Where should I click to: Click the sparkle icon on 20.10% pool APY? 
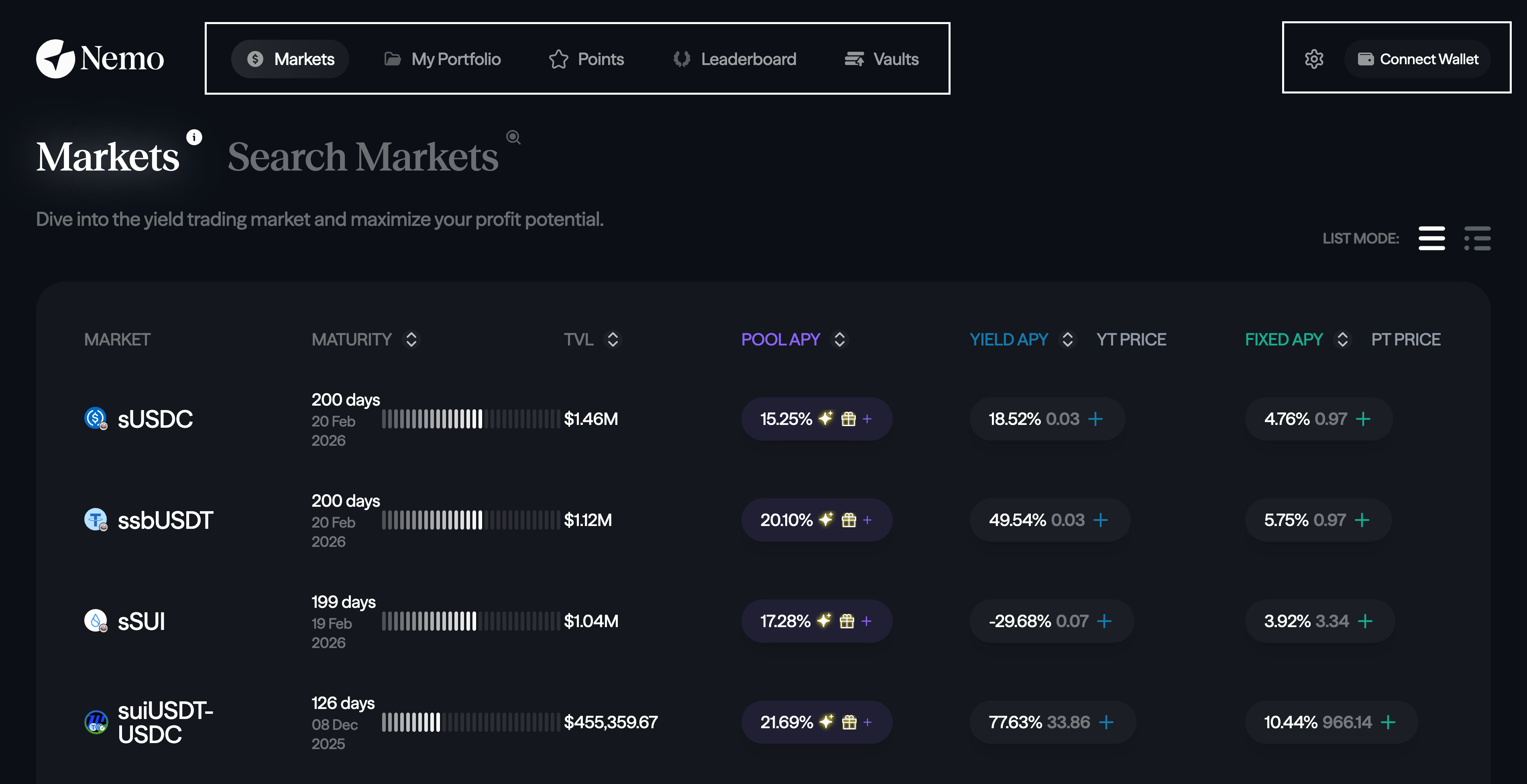827,520
